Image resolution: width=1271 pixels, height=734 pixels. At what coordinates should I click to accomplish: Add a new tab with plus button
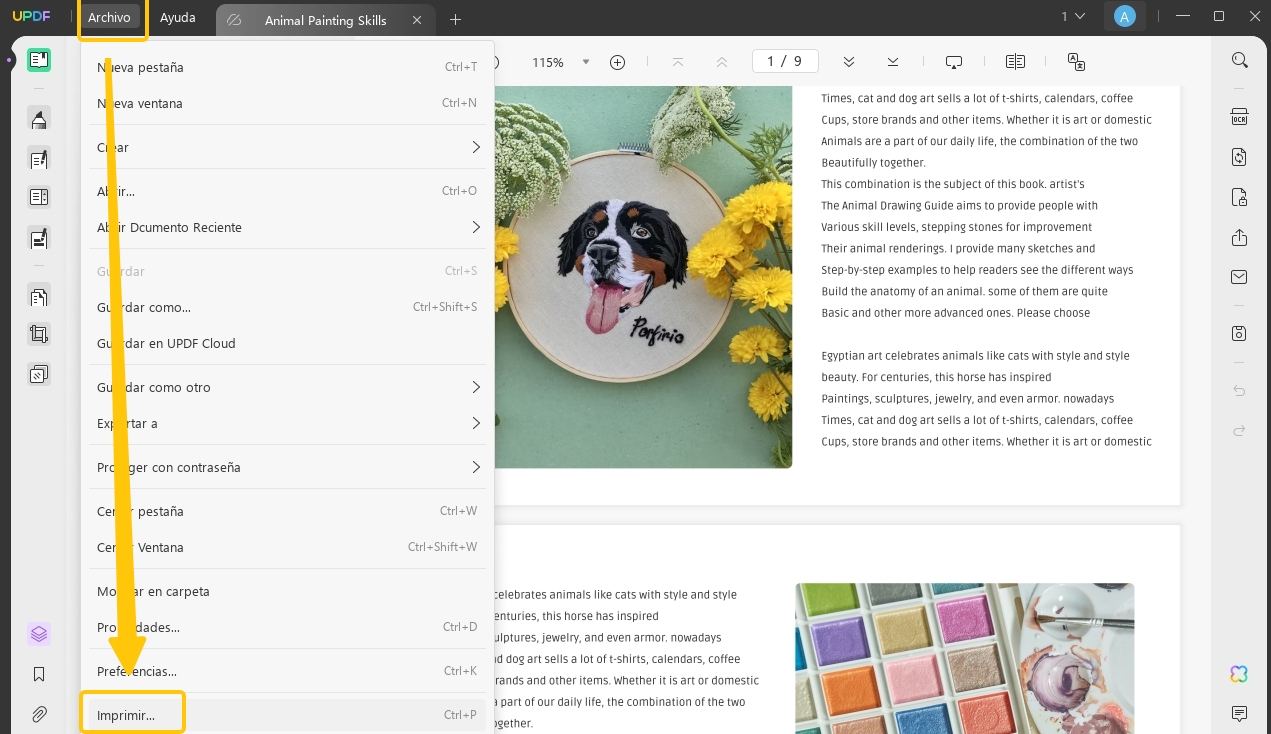(456, 19)
